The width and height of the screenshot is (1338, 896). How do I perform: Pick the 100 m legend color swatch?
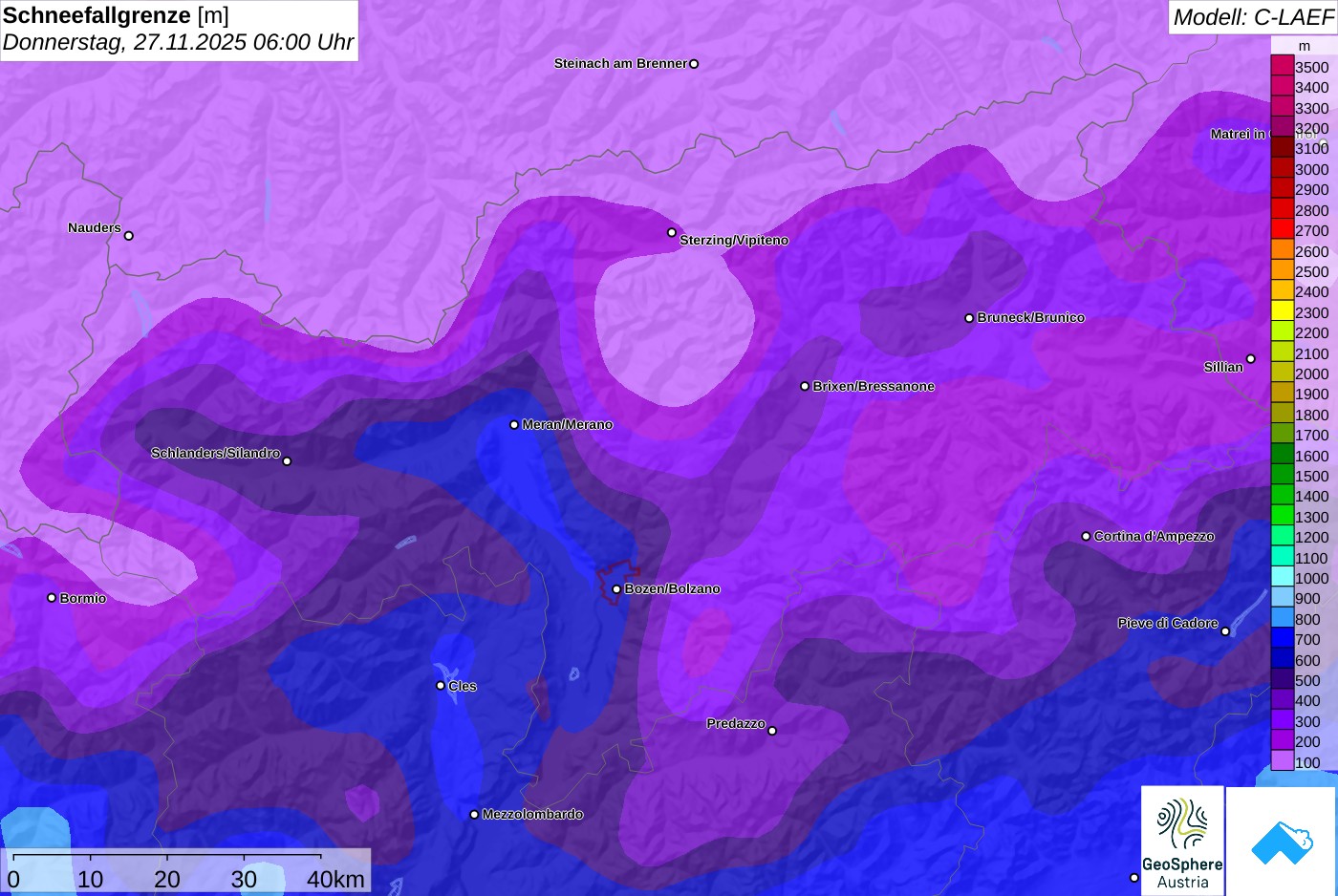[x=1282, y=761]
